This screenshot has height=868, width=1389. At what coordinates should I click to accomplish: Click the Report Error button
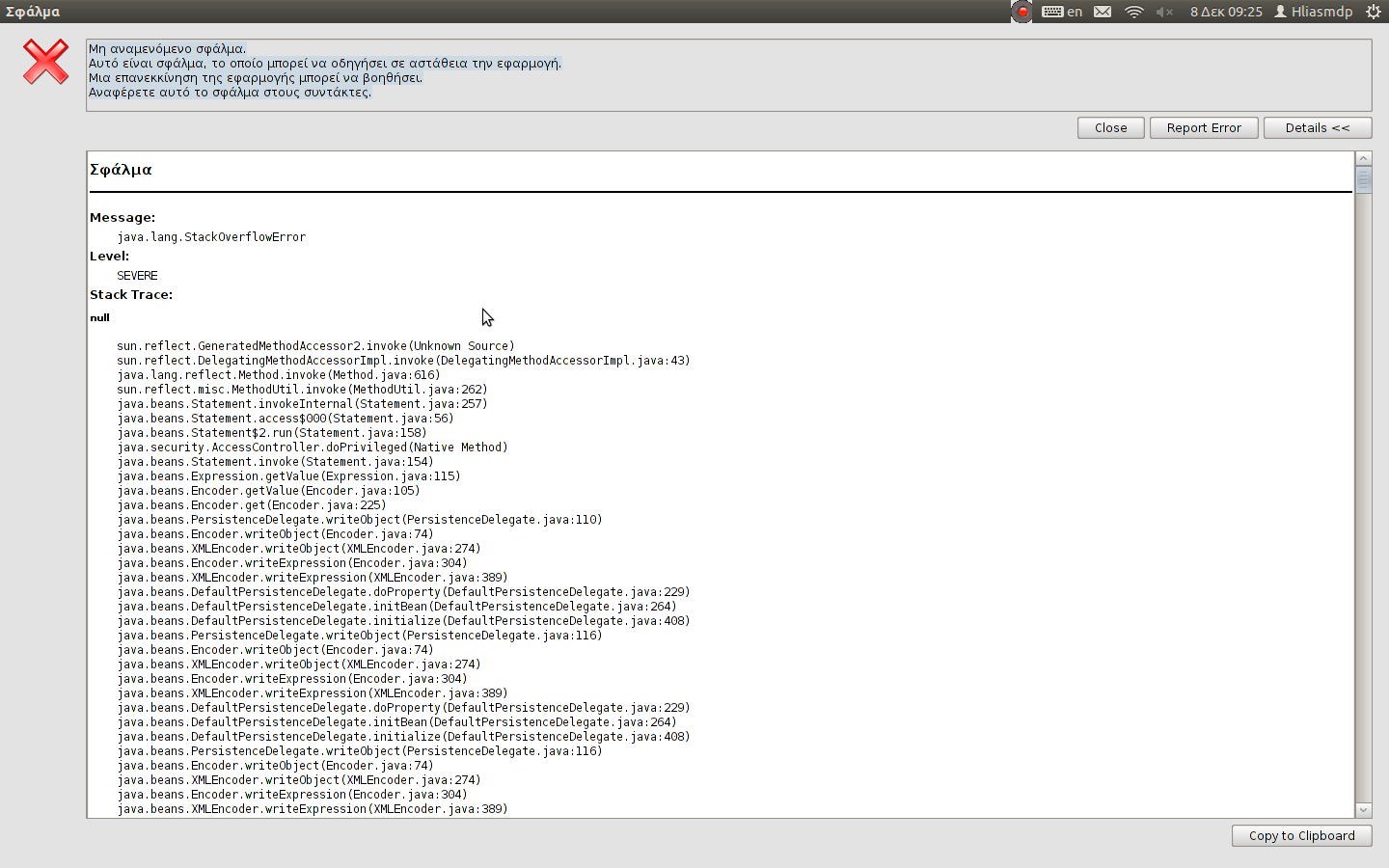pos(1203,127)
